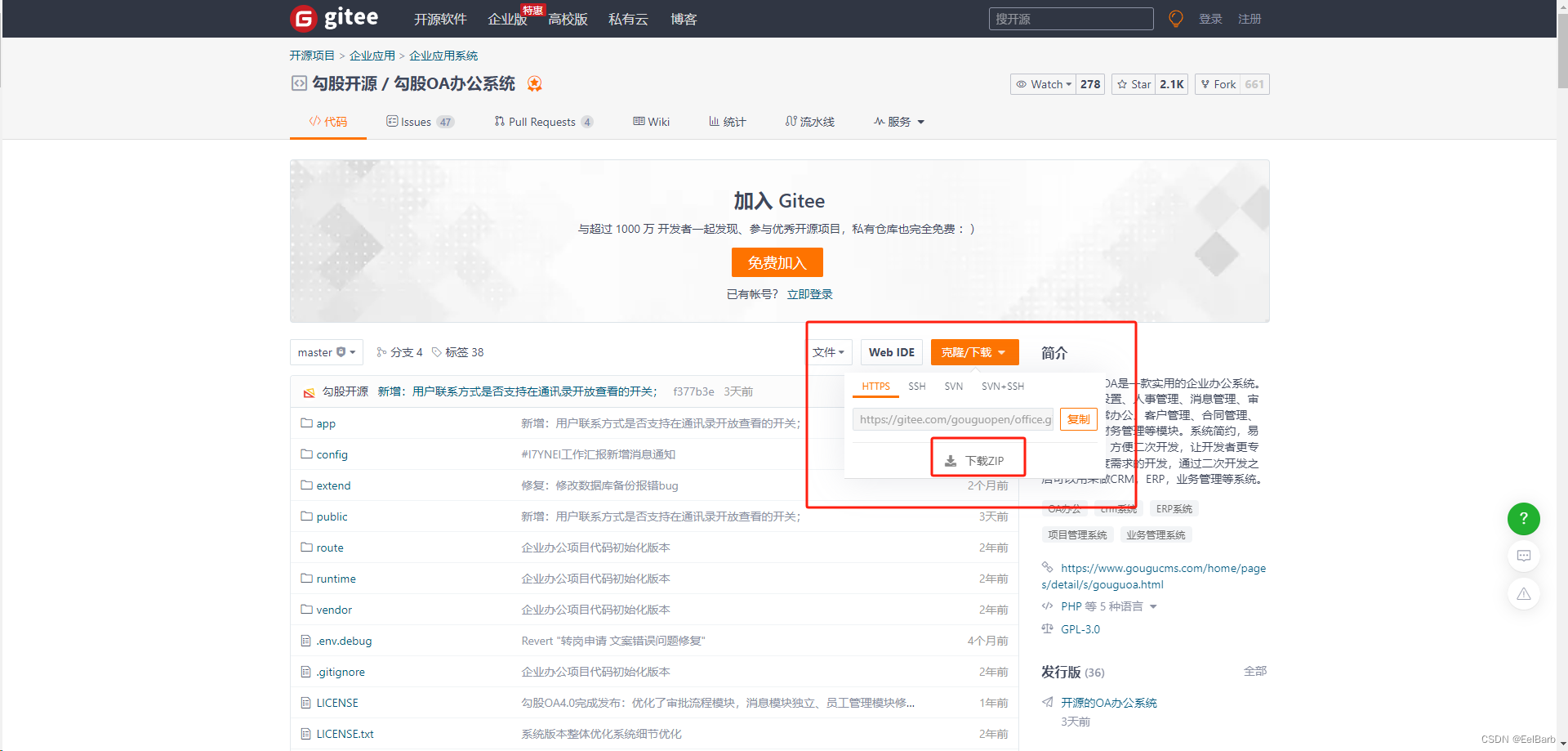This screenshot has width=1568, height=751.
Task: Select the SSH clone tab
Action: click(917, 387)
